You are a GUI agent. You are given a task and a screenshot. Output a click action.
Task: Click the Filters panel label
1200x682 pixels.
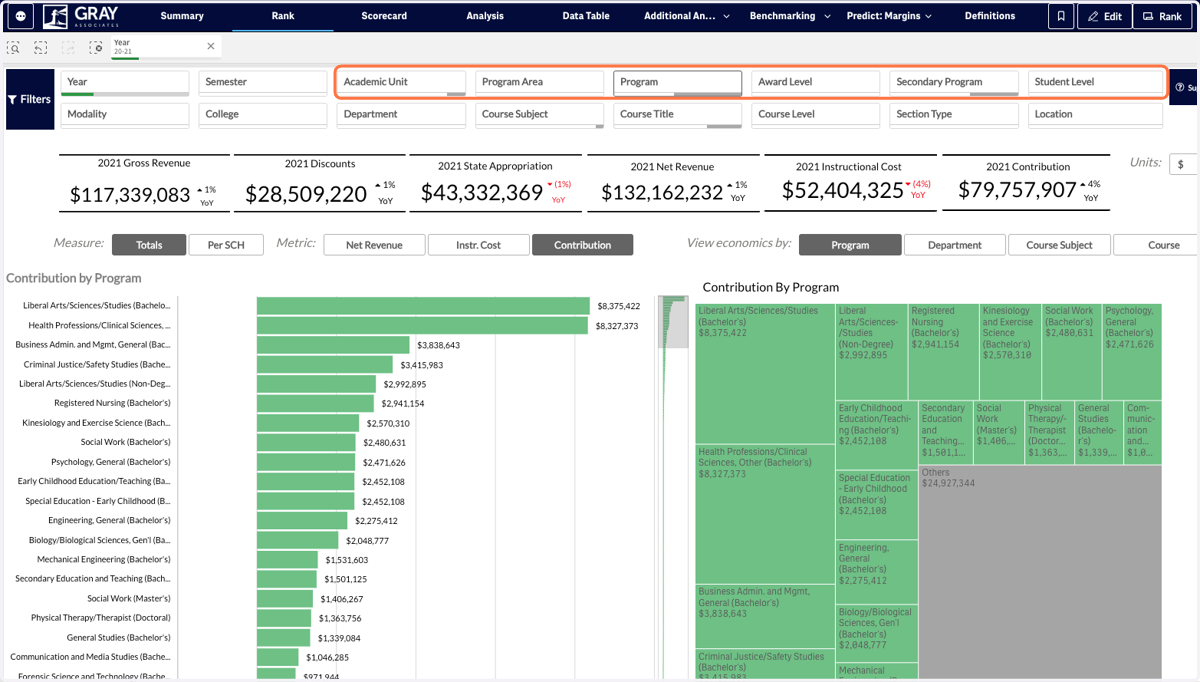pyautogui.click(x=30, y=99)
